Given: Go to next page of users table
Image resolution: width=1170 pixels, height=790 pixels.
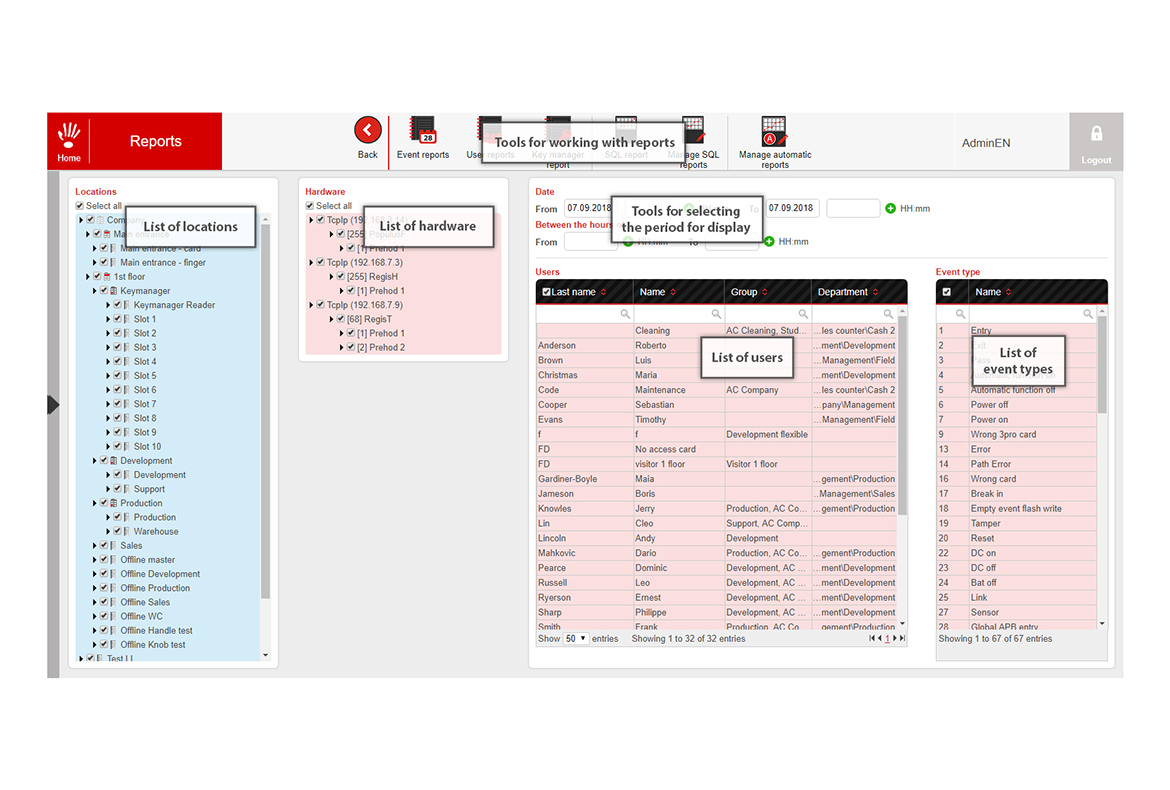Looking at the screenshot, I should [x=895, y=639].
